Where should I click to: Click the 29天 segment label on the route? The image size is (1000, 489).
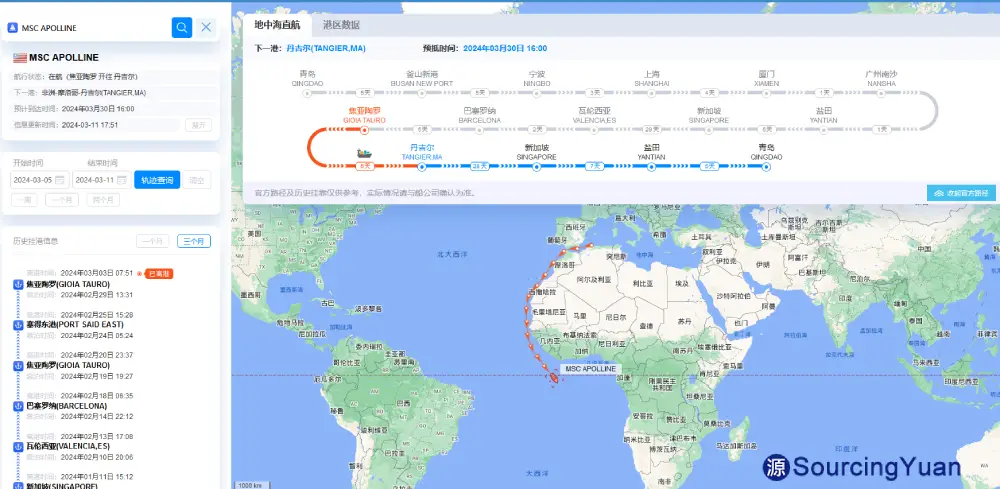pos(651,130)
